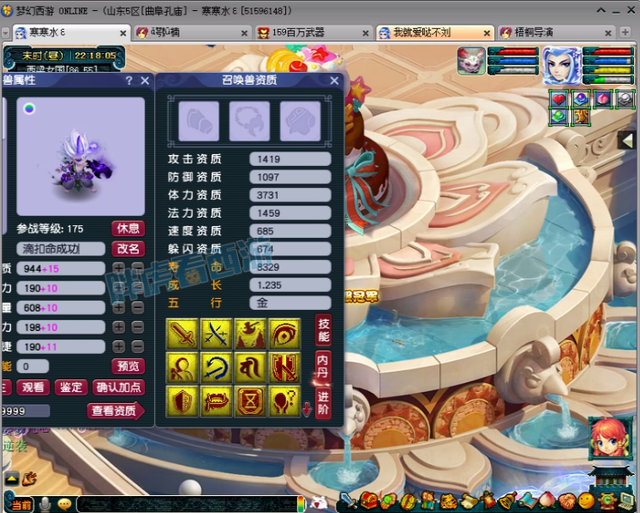Open help question mark in pet attributes panel
Image resolution: width=640 pixels, height=513 pixels.
(x=129, y=80)
